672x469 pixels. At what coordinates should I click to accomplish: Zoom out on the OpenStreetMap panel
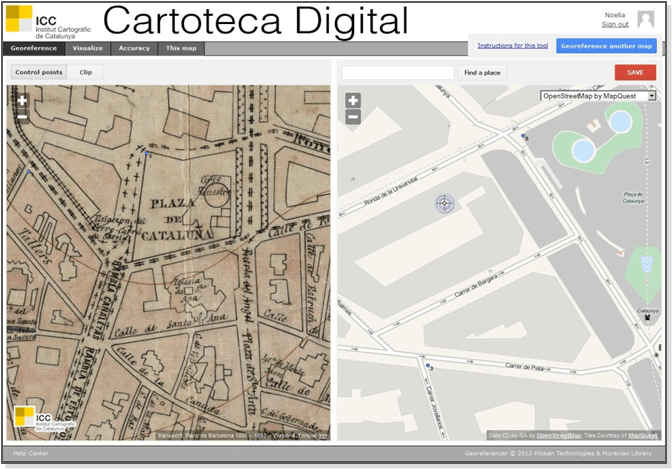click(353, 117)
